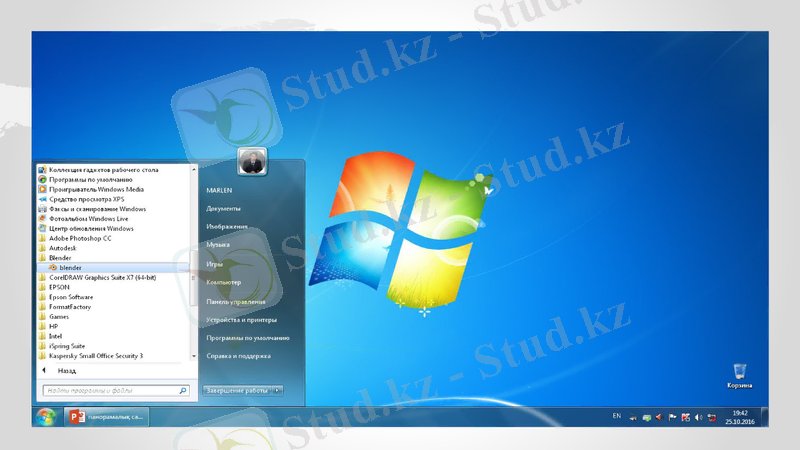The height and width of the screenshot is (450, 800).
Task: Open the MARLEN user folder
Action: (x=219, y=190)
